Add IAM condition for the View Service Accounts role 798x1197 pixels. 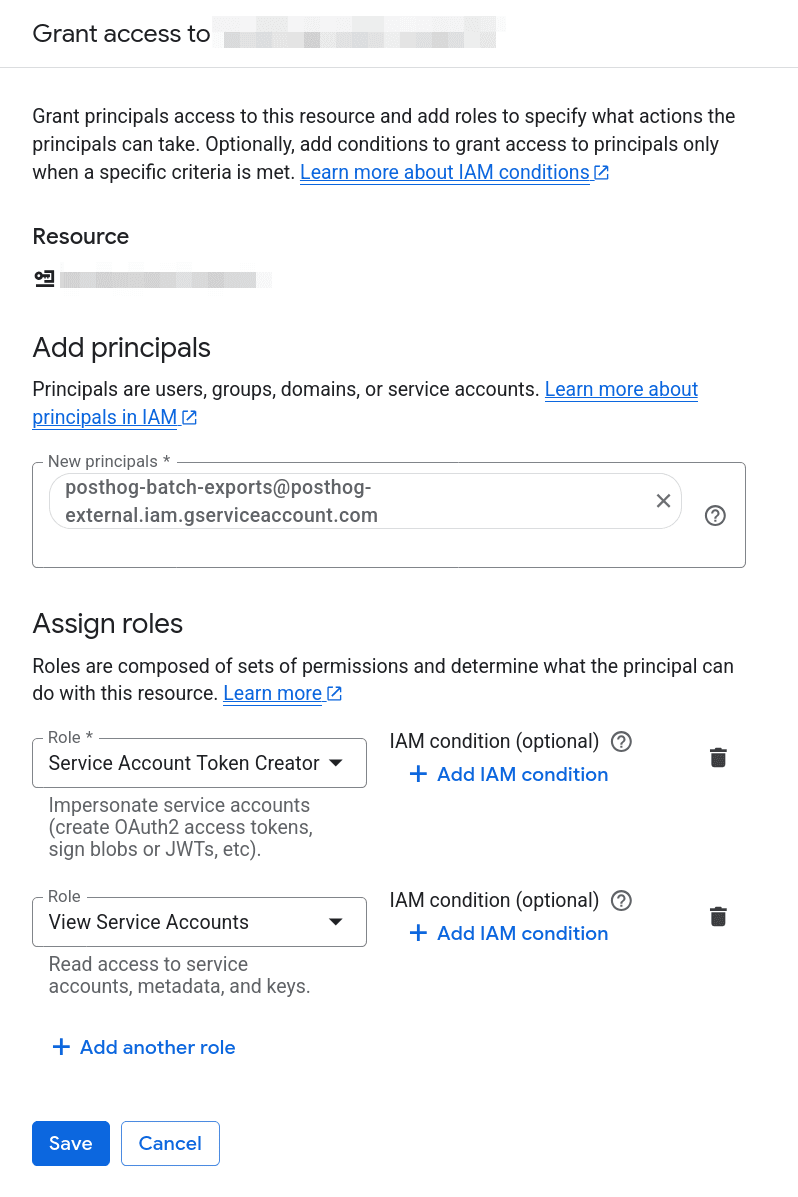point(508,933)
